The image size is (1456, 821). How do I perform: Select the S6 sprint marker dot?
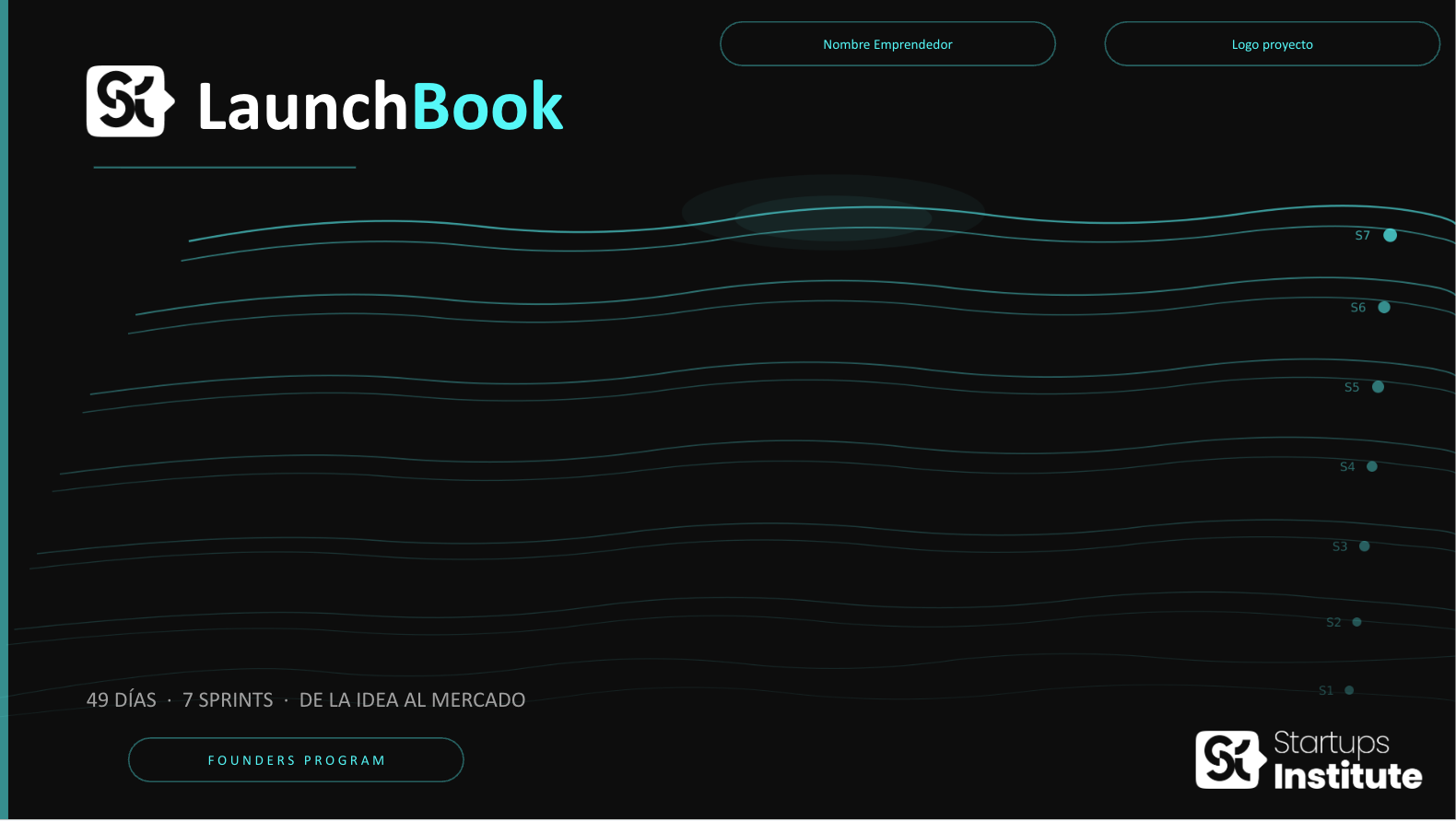point(1384,308)
